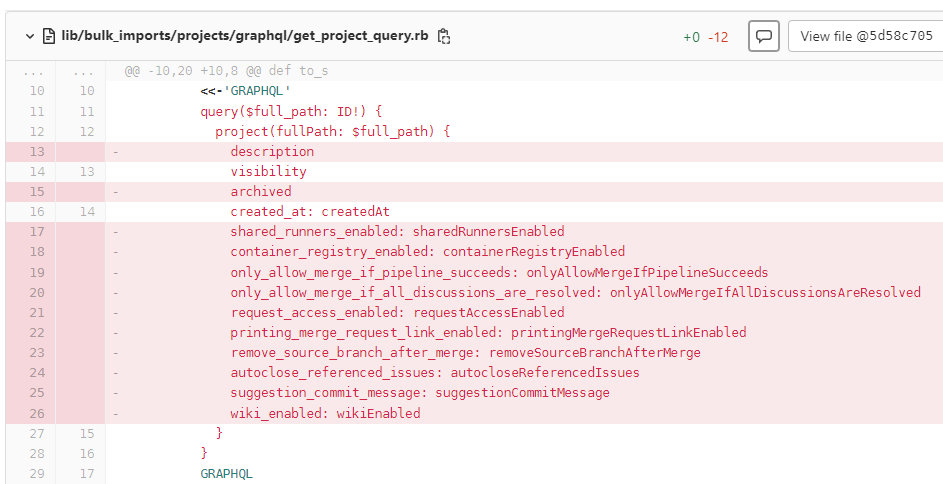Click the deleted line 'suggestion_commit_message' code
Screen dimensions: 943x484
419,393
